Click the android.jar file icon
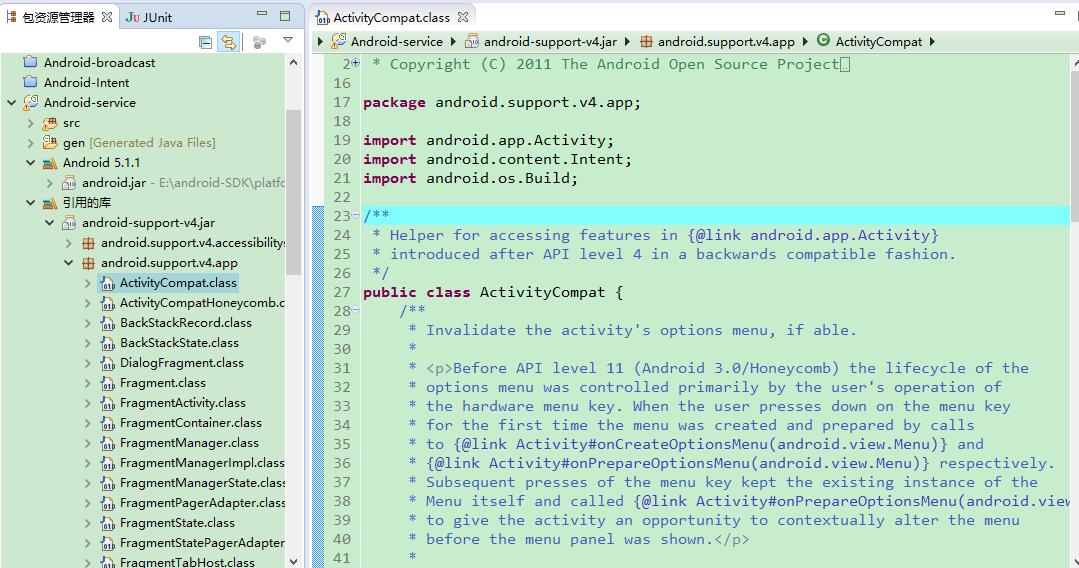 pyautogui.click(x=69, y=183)
